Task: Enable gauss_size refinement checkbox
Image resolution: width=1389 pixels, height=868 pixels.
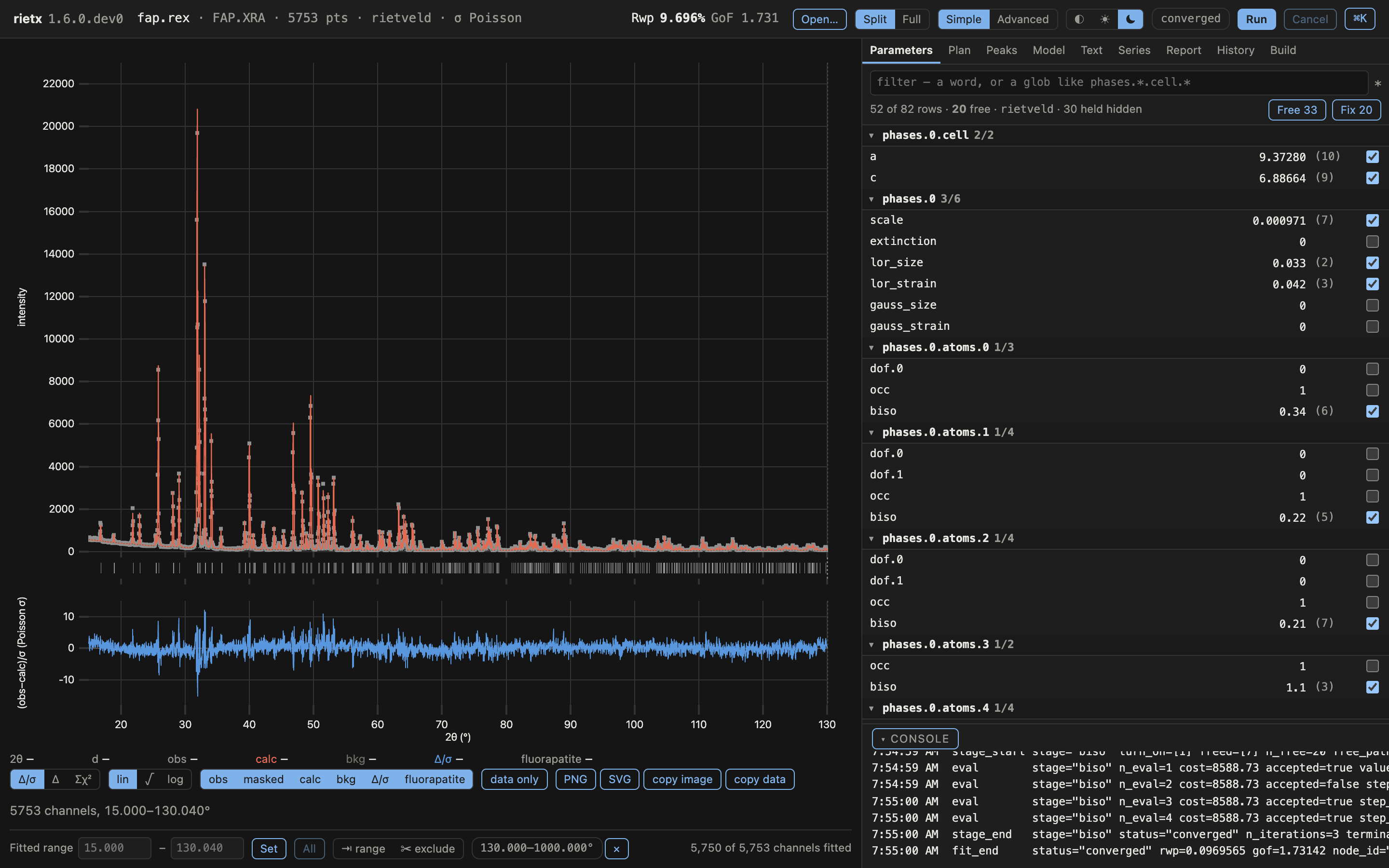Action: point(1372,305)
